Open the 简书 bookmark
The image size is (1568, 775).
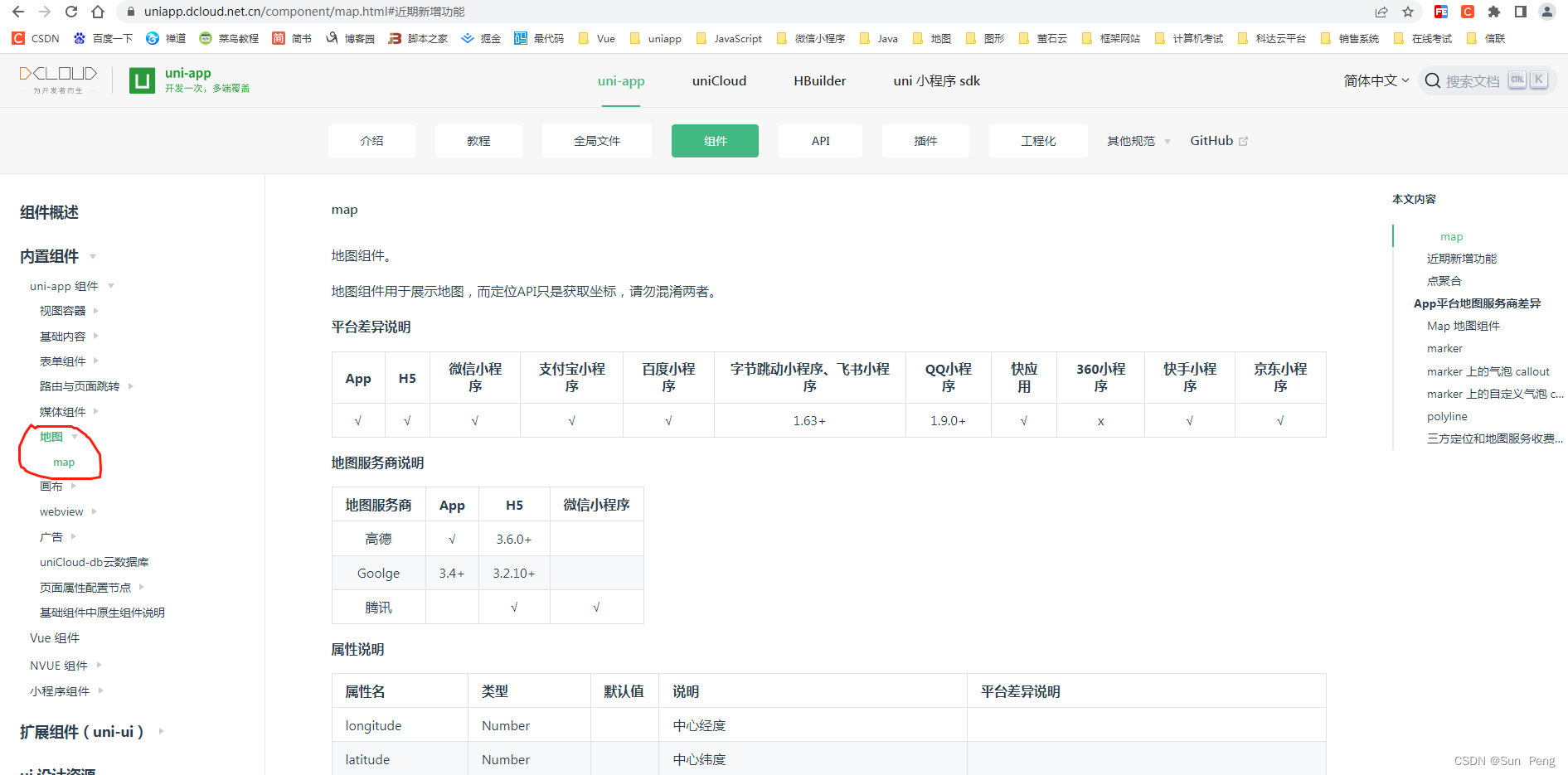tap(292, 38)
